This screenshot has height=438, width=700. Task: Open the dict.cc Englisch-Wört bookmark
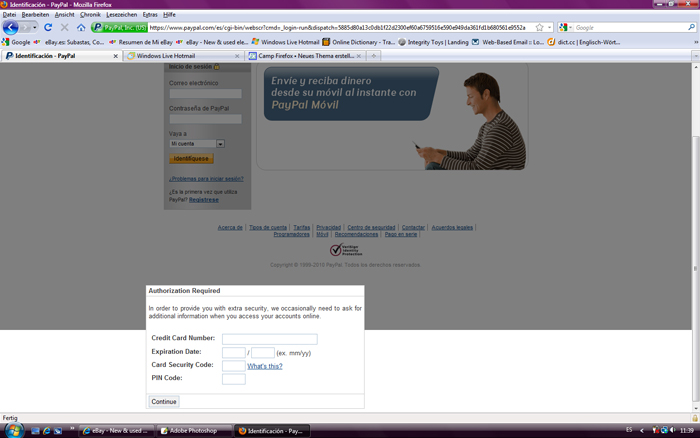click(584, 42)
